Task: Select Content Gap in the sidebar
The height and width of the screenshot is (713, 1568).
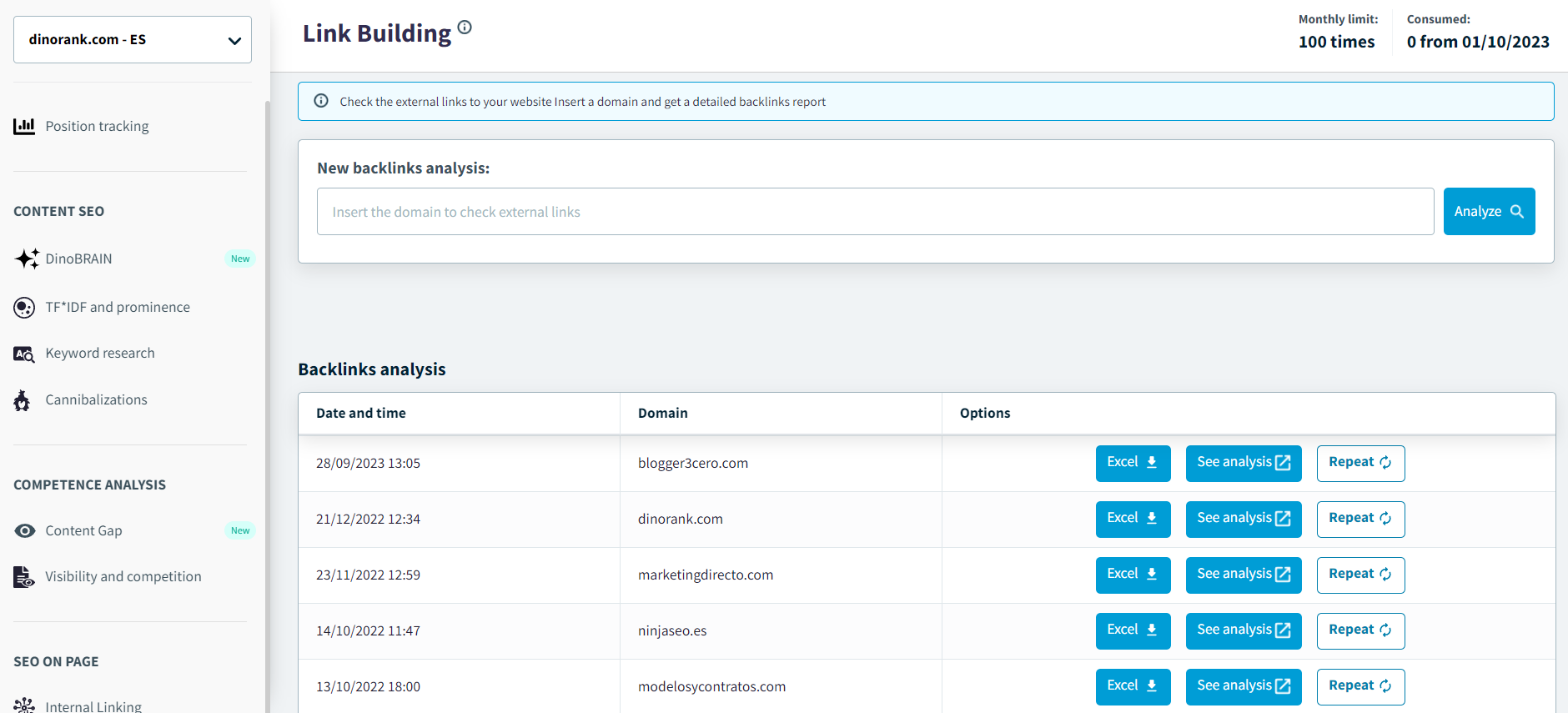Action: tap(83, 531)
